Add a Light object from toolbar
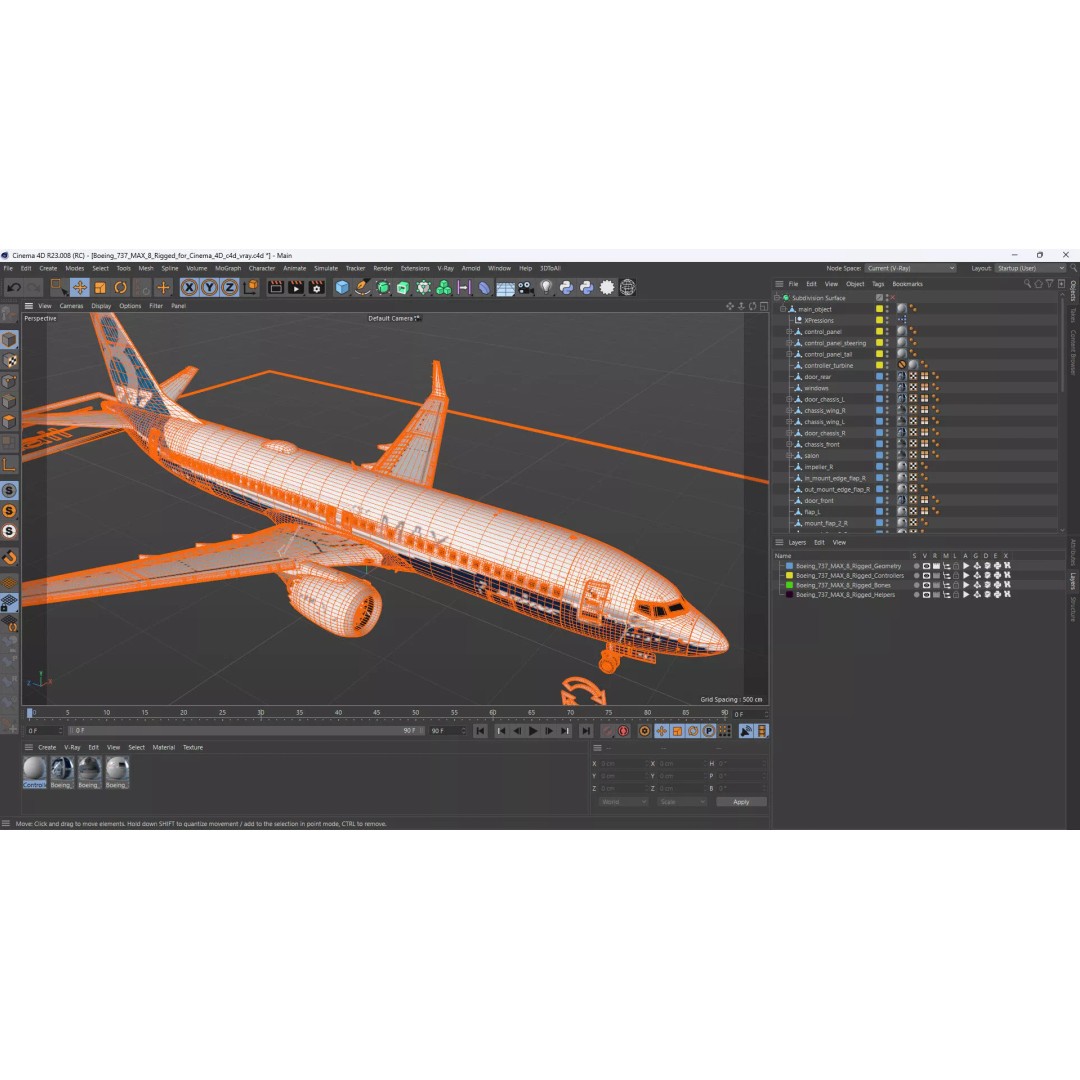1080x1080 pixels. coord(546,288)
